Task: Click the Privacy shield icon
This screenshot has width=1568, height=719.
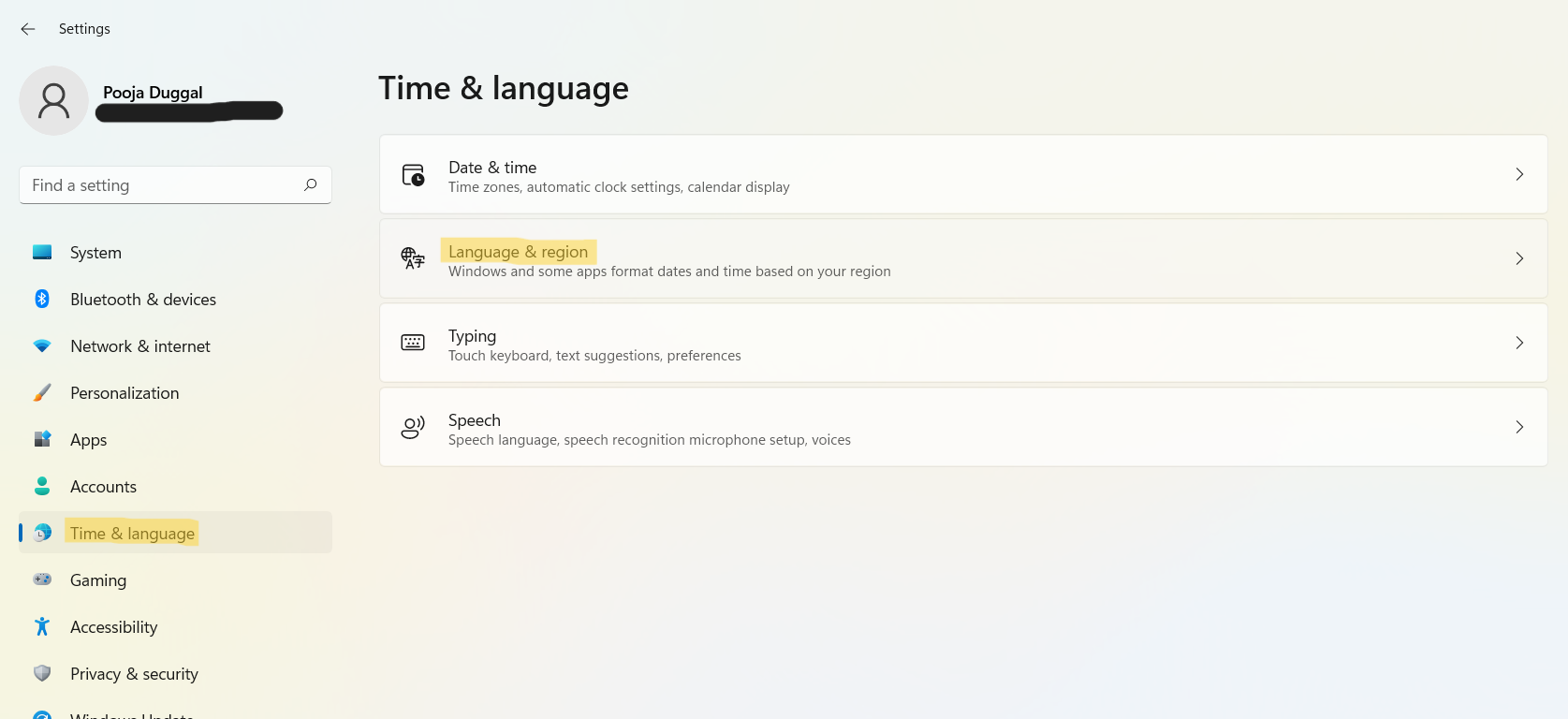Action: click(x=42, y=673)
